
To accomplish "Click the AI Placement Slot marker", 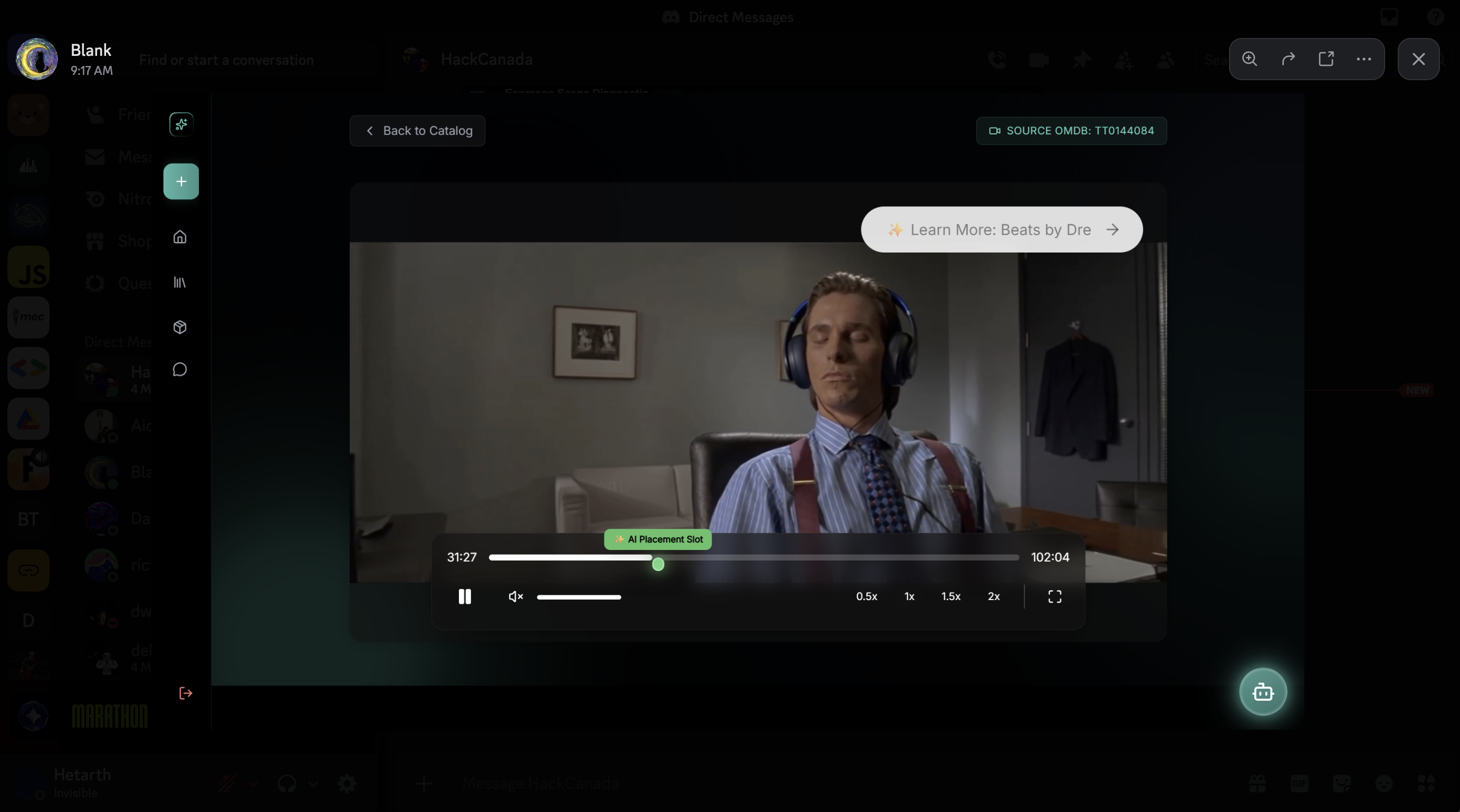I will click(657, 539).
